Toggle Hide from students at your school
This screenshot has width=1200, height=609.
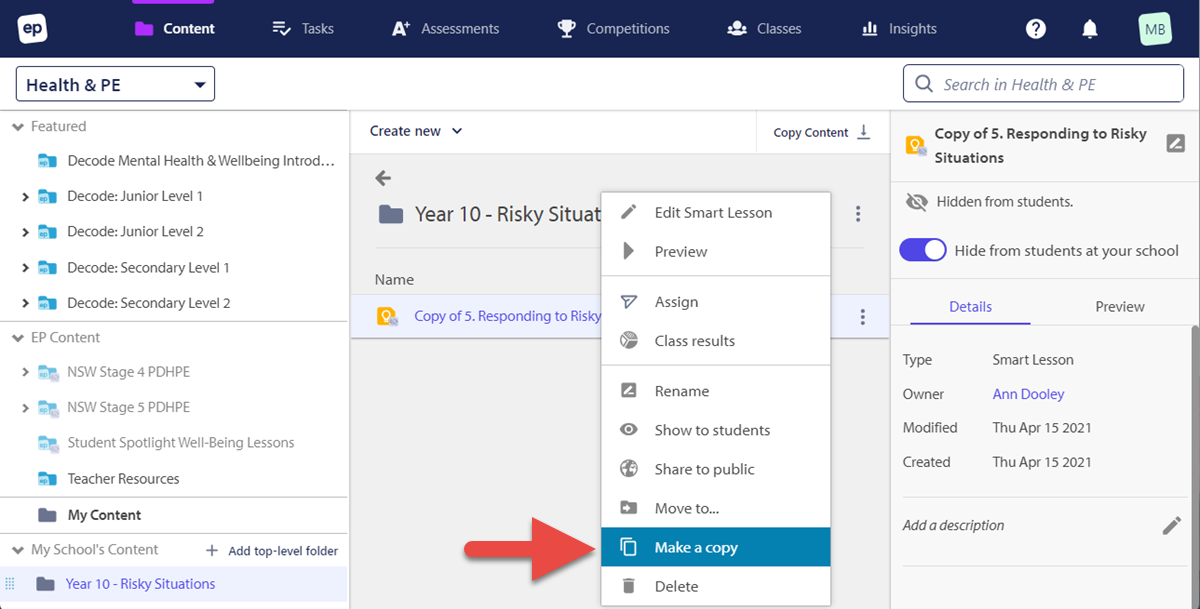tap(923, 250)
